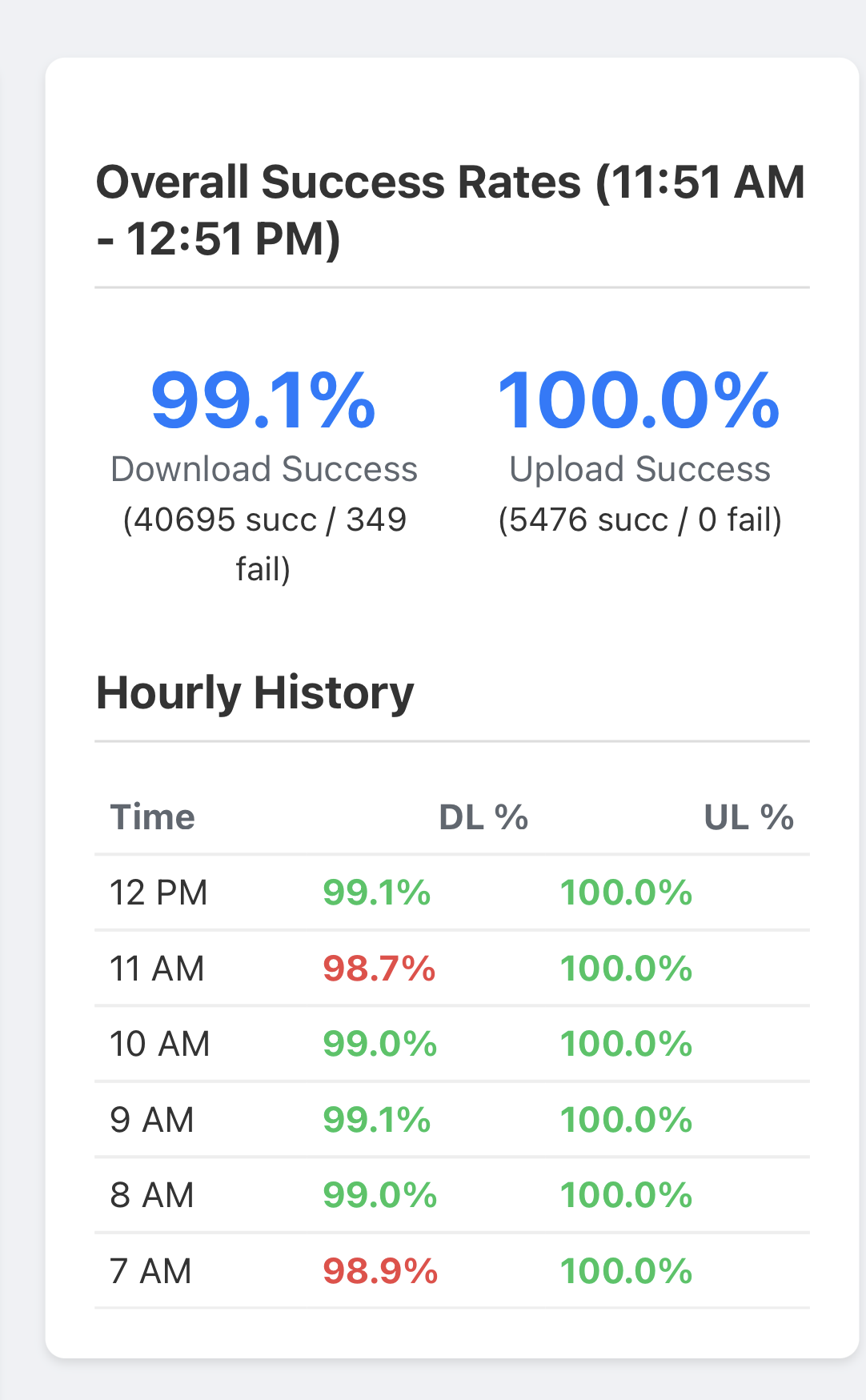Click the large blue 100.0% upload figure
866x1400 pixels.
[x=639, y=399]
